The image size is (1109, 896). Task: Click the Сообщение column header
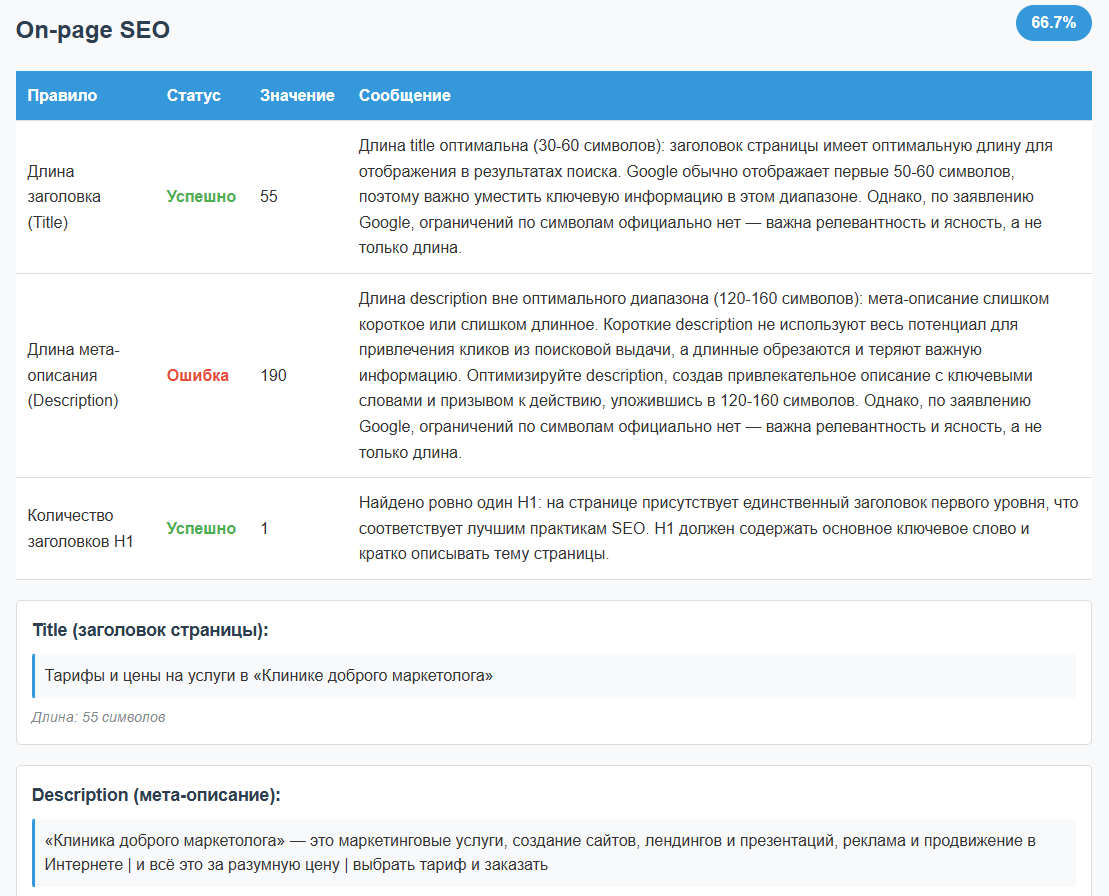405,95
